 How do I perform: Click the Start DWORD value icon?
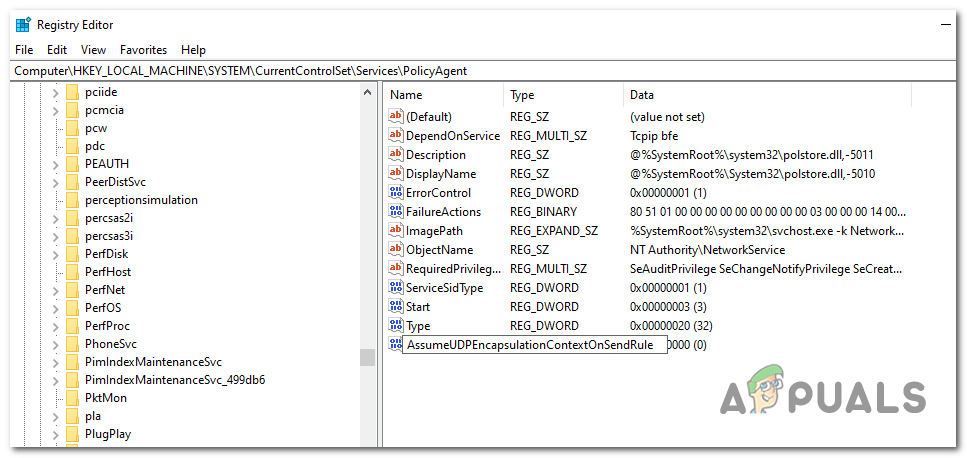pos(395,307)
